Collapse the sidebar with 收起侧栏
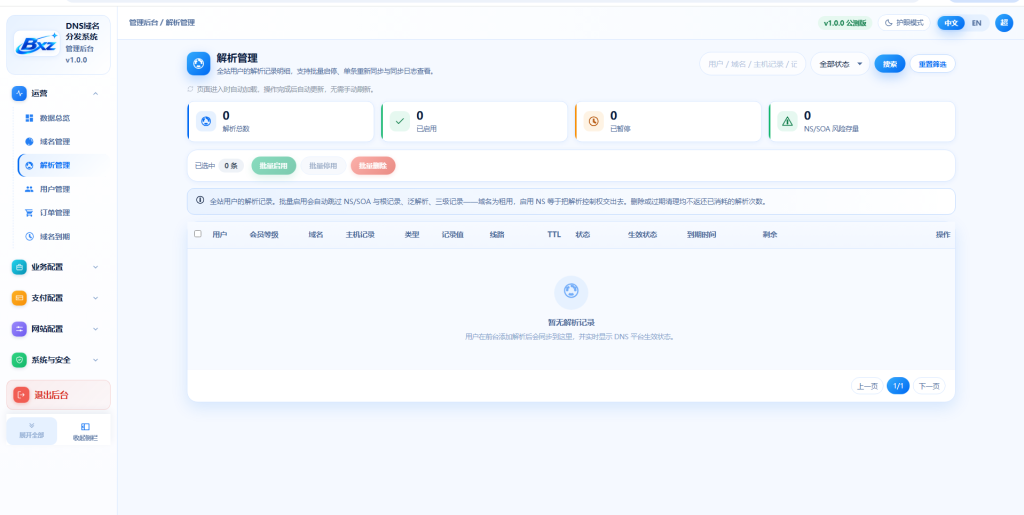Viewport: 1024px width, 515px height. [85, 431]
